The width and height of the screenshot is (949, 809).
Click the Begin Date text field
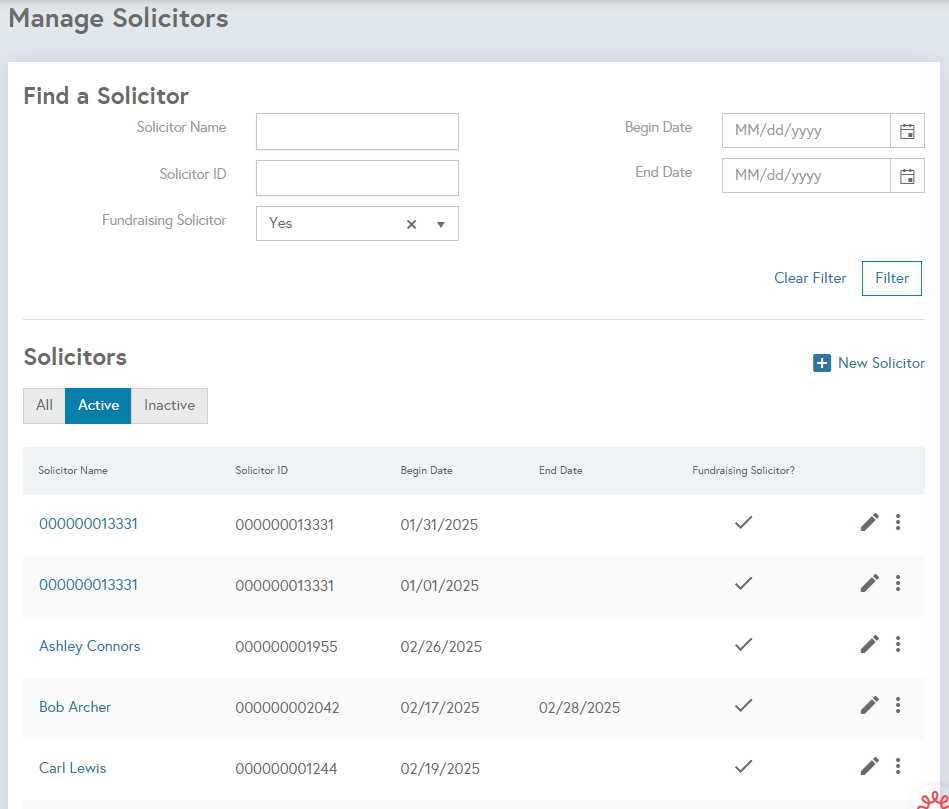click(806, 131)
